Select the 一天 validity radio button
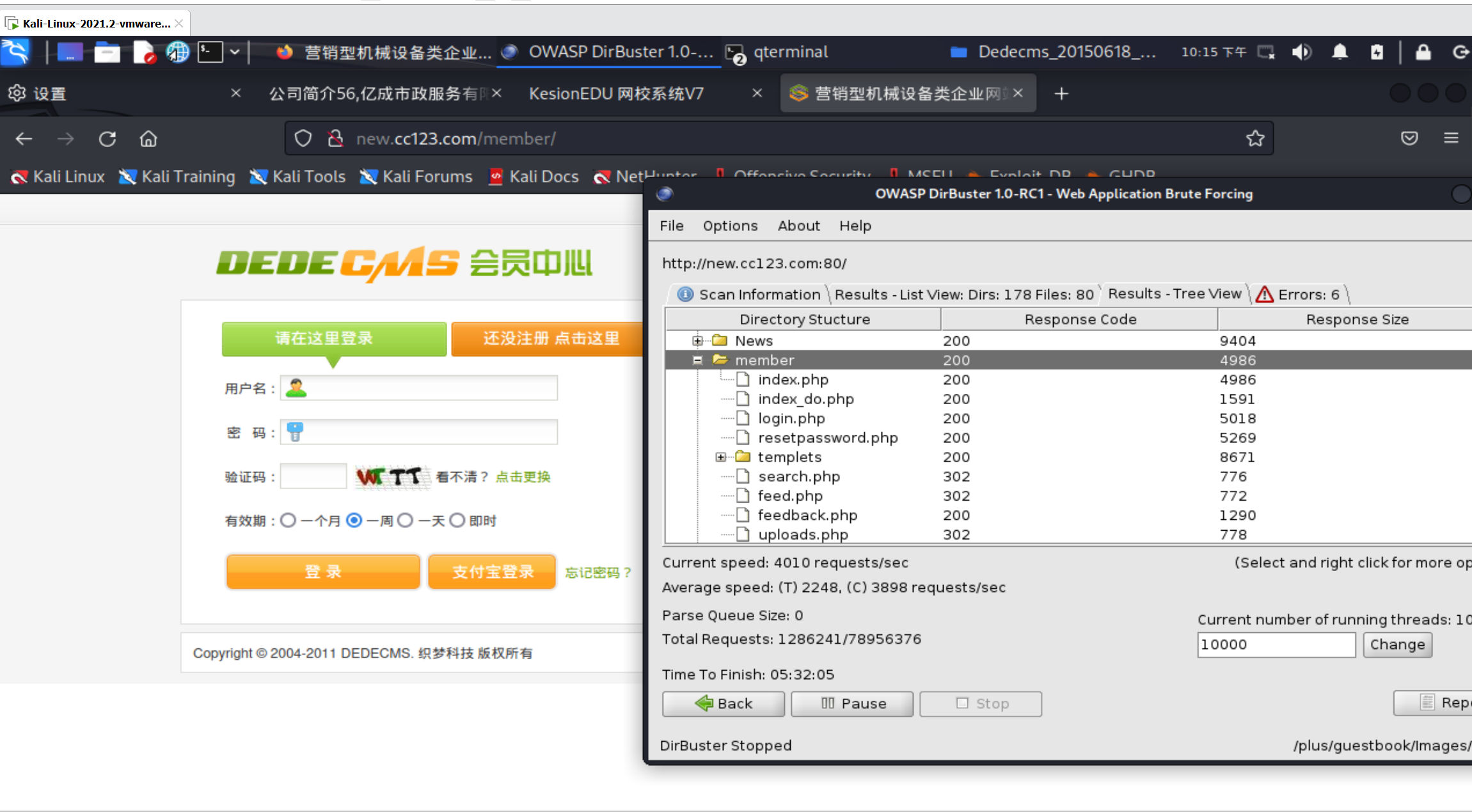The image size is (1472, 812). tap(405, 520)
